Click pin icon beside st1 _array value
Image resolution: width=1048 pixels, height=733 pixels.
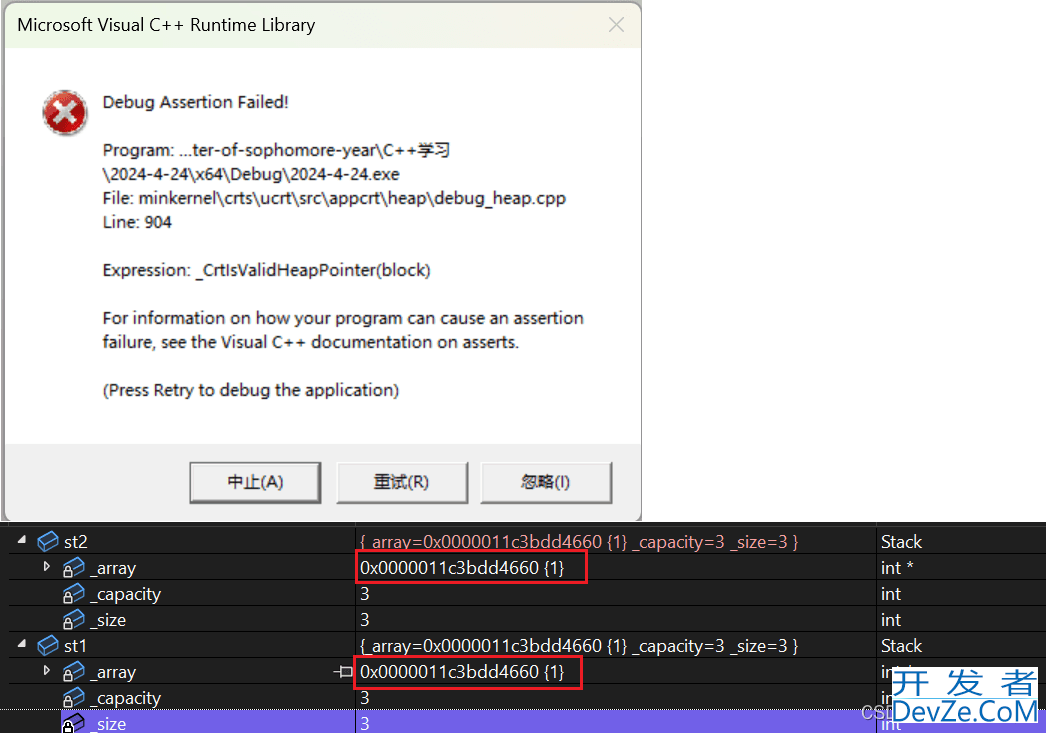(x=343, y=672)
